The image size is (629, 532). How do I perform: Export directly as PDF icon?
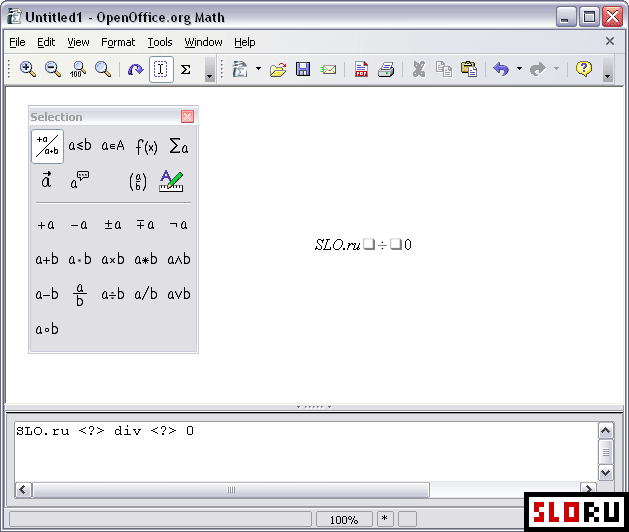[x=361, y=69]
